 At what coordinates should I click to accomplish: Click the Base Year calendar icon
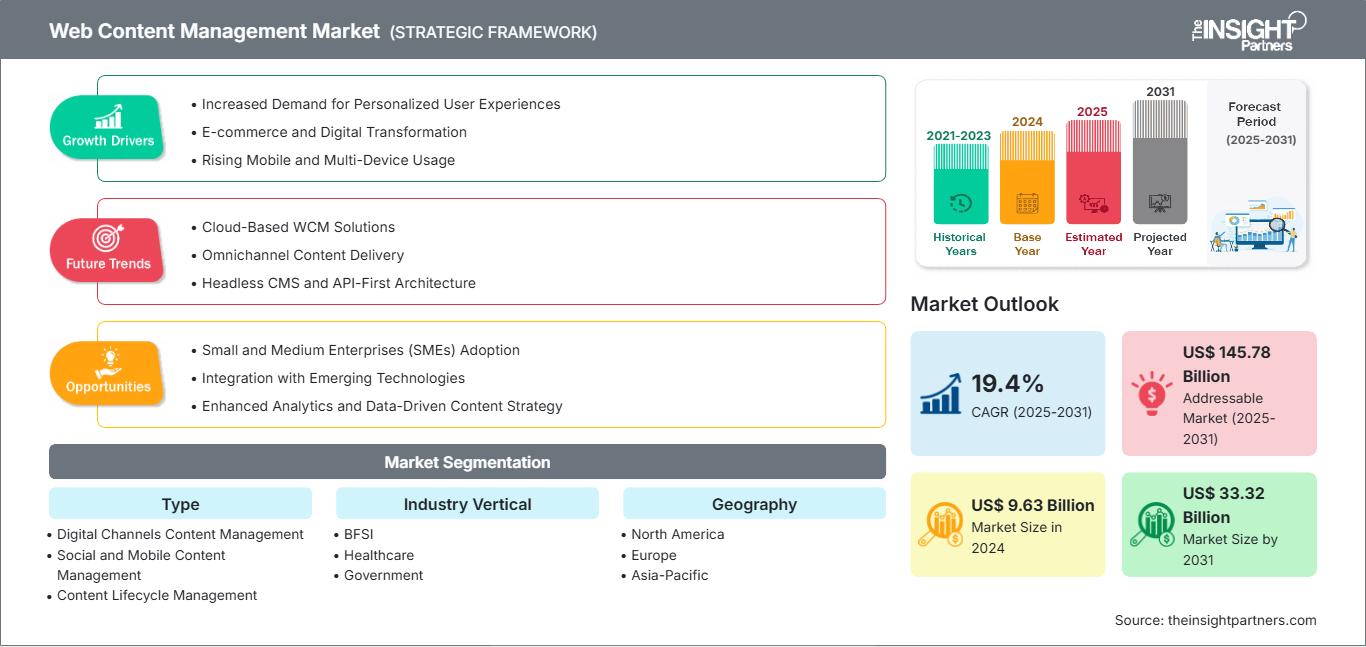point(1027,203)
